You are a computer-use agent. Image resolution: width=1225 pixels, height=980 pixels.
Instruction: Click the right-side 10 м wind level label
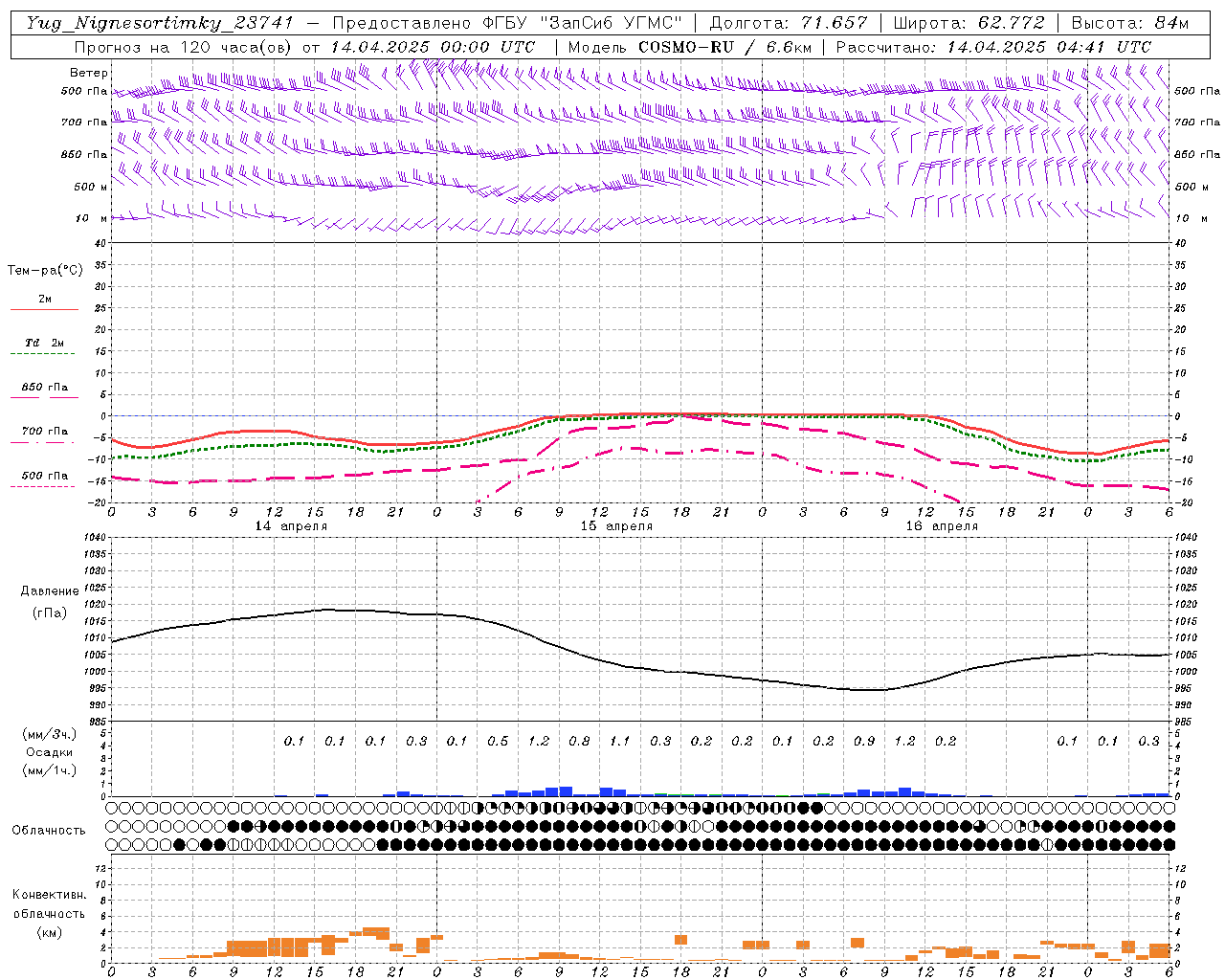click(x=1192, y=218)
